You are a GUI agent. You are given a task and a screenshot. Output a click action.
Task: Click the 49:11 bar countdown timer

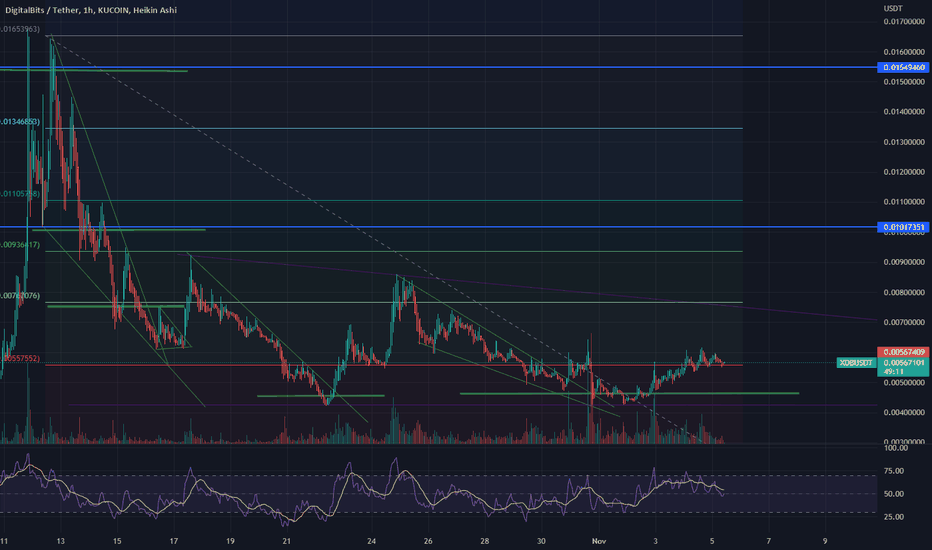[894, 372]
